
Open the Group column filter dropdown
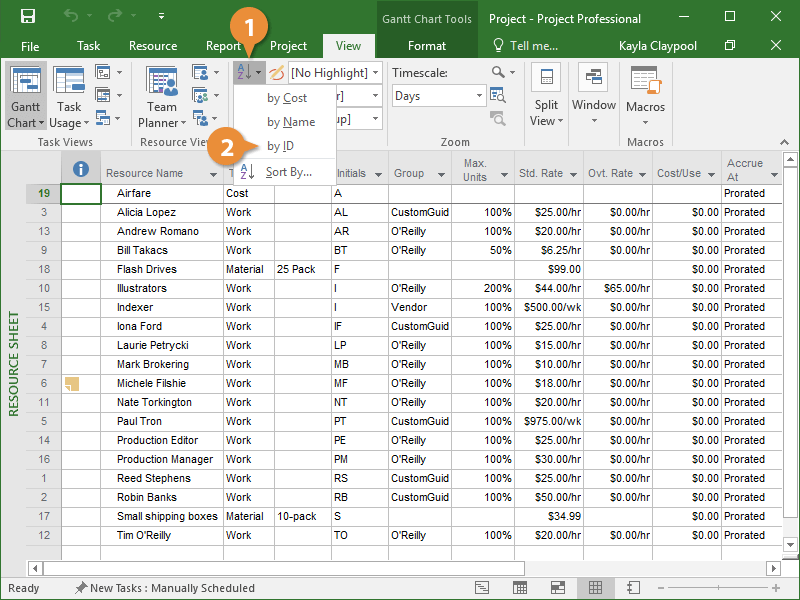(x=441, y=174)
